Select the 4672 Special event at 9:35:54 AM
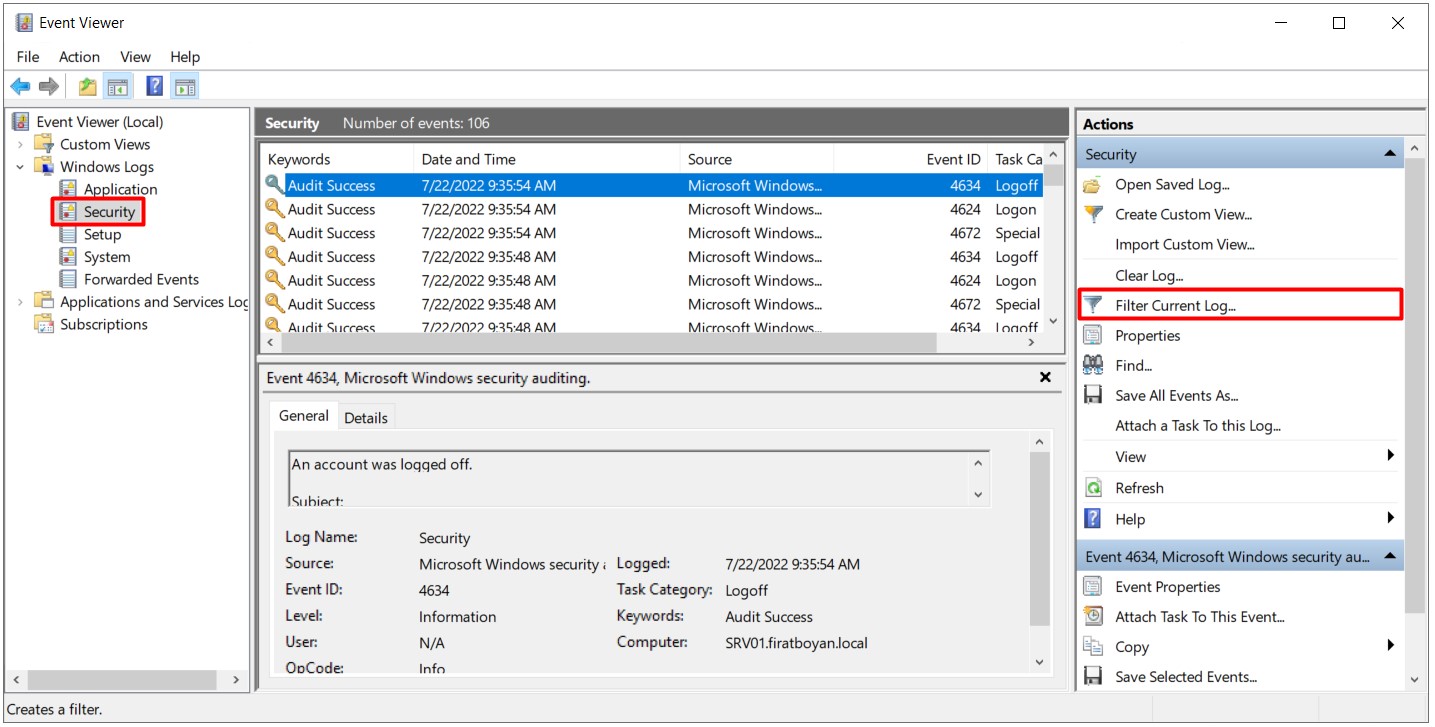Image resolution: width=1435 pixels, height=727 pixels. (653, 233)
